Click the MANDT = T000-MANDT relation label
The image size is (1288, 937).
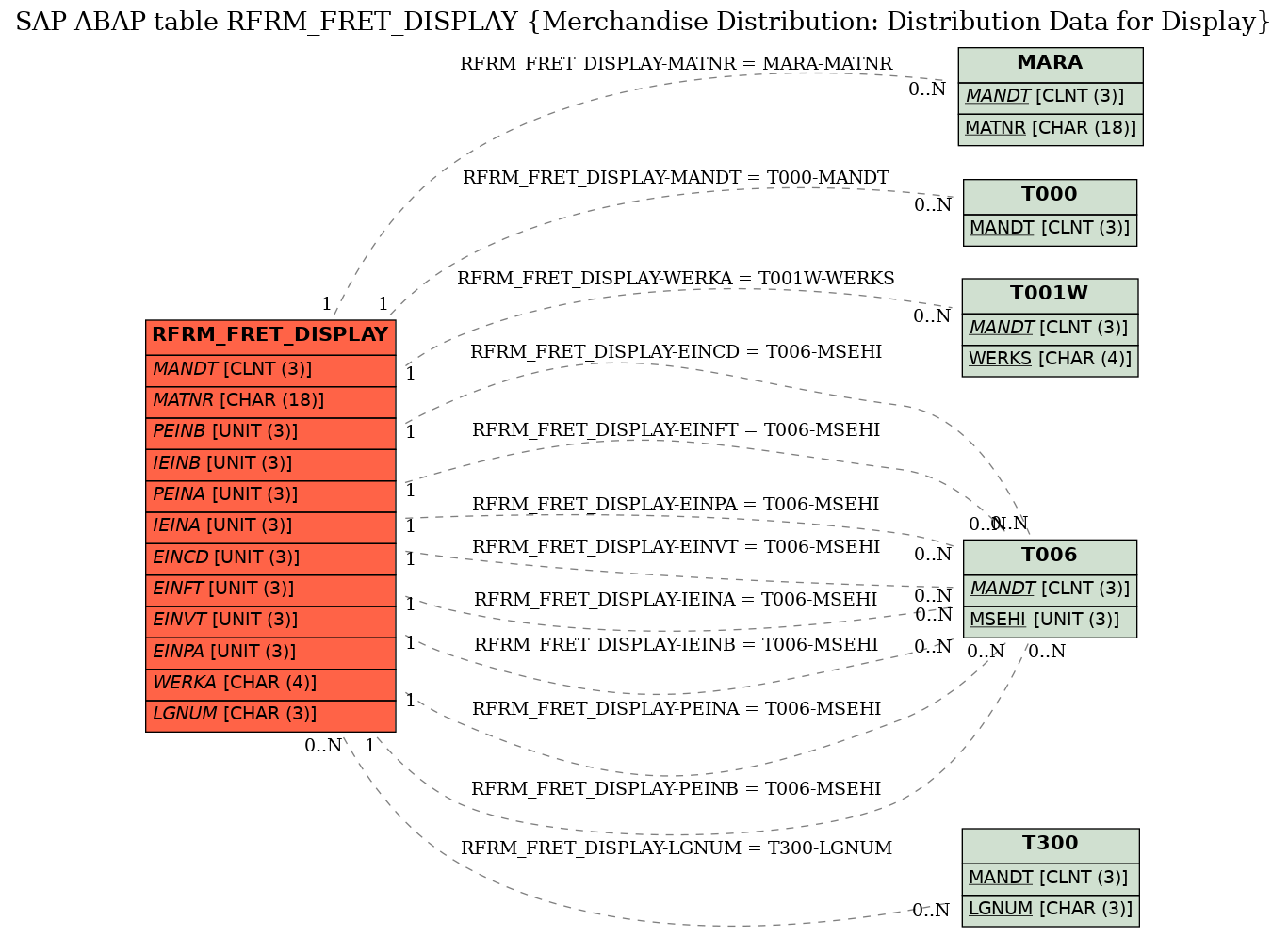[x=676, y=178]
